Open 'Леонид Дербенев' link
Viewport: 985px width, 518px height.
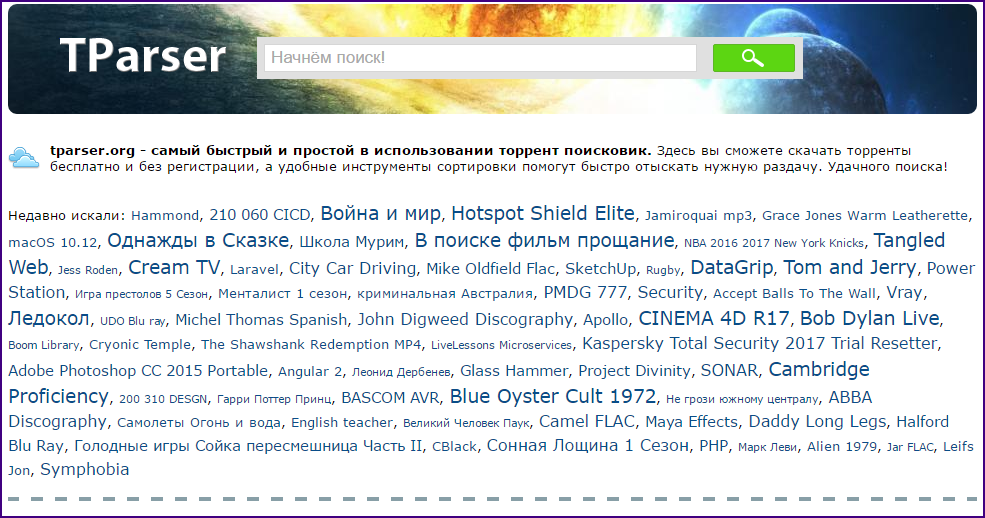pos(401,372)
